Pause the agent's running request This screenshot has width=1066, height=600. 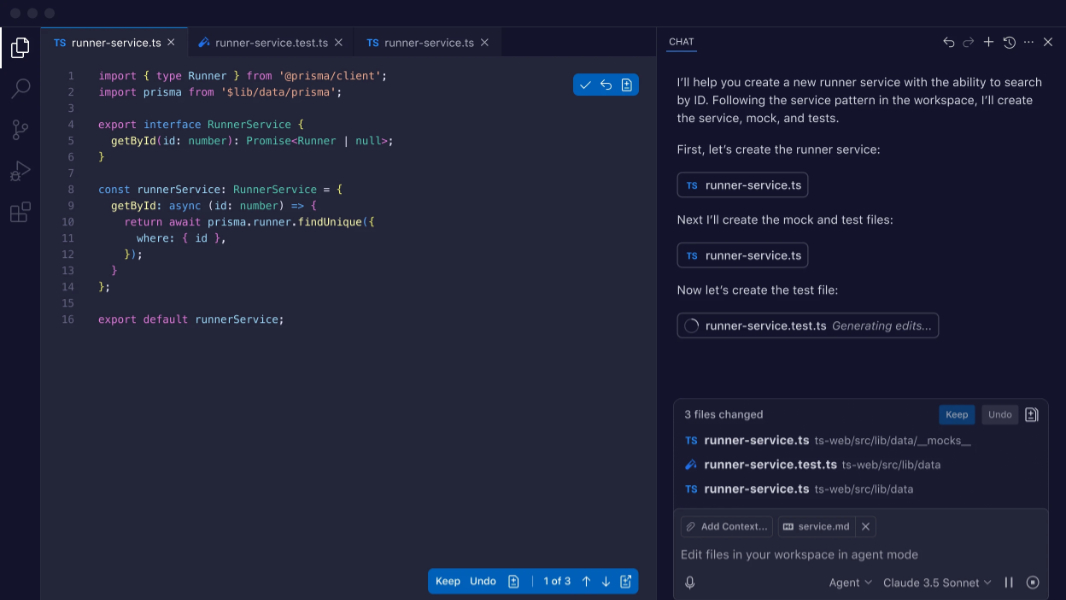1009,582
